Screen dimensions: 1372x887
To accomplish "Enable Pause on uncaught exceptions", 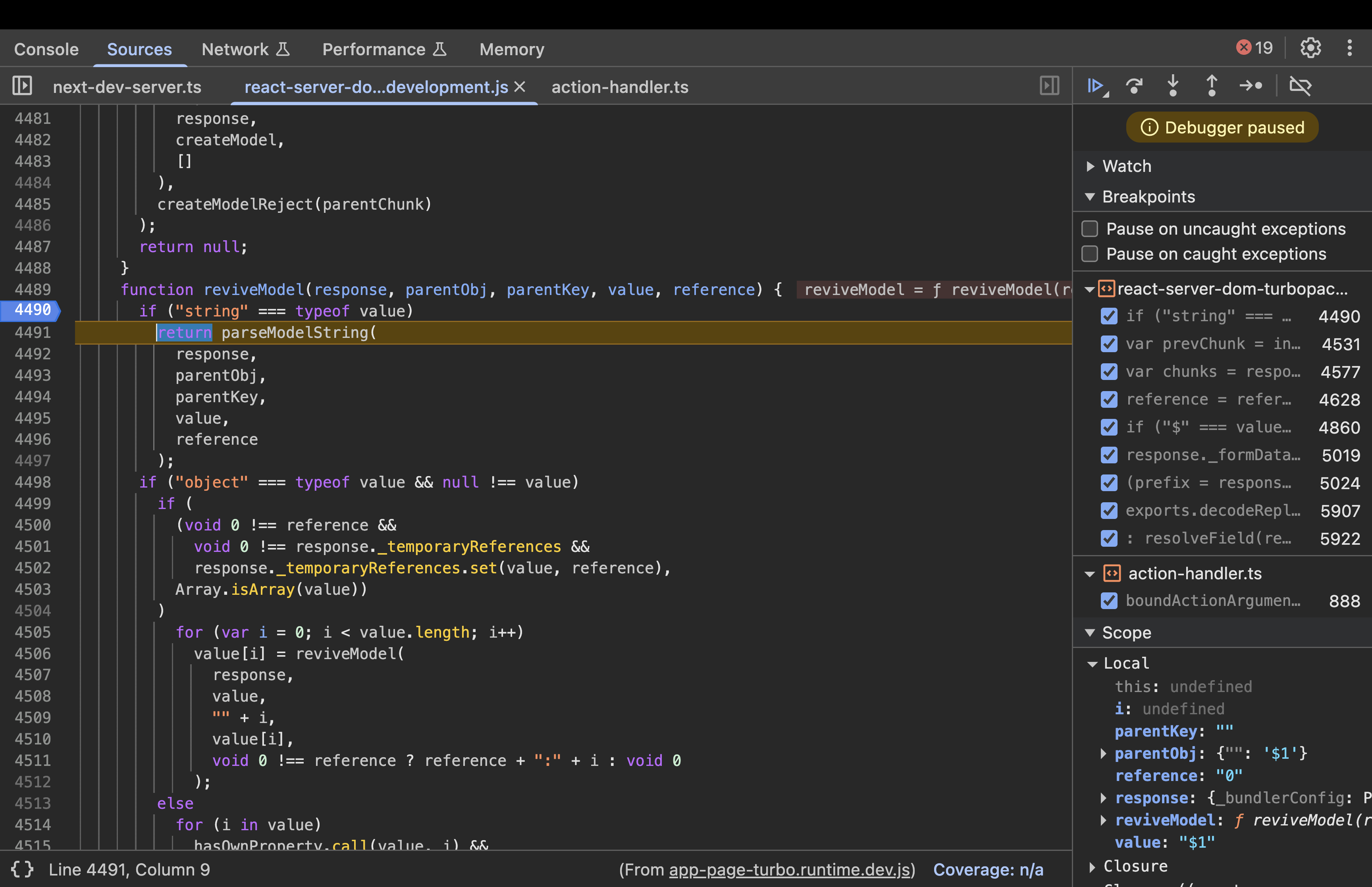I will coord(1090,229).
